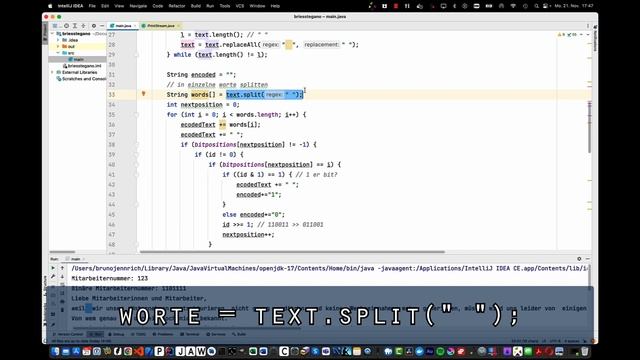
Task: Open the Apple menu
Action: click(x=50, y=6)
